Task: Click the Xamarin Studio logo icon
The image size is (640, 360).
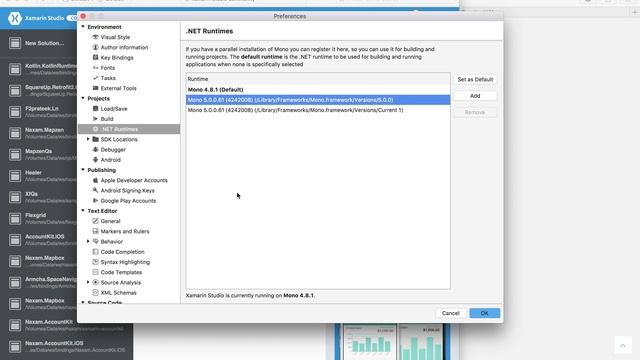Action: click(x=15, y=18)
